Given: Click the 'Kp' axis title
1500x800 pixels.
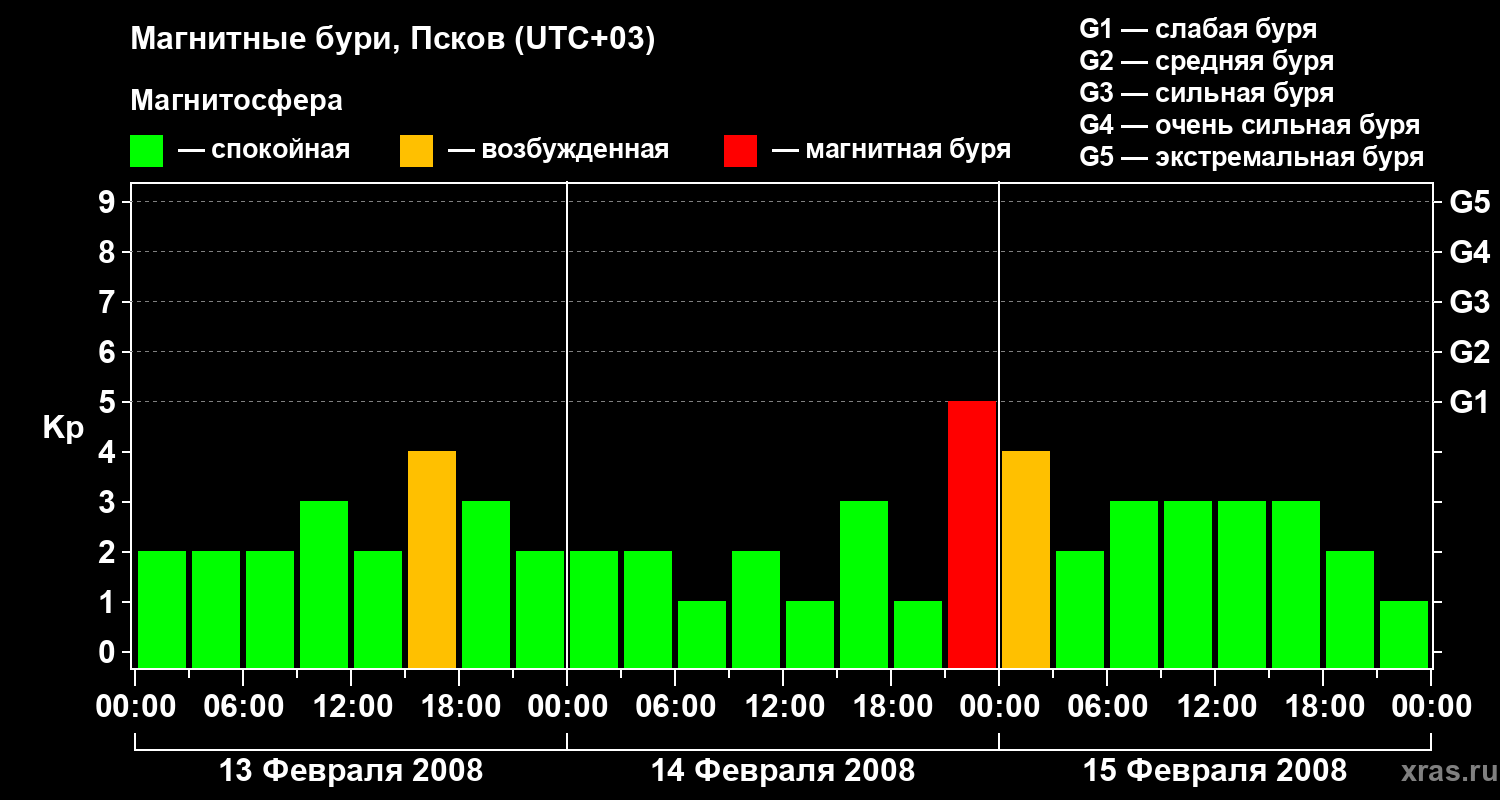Looking at the screenshot, I should pyautogui.click(x=64, y=428).
